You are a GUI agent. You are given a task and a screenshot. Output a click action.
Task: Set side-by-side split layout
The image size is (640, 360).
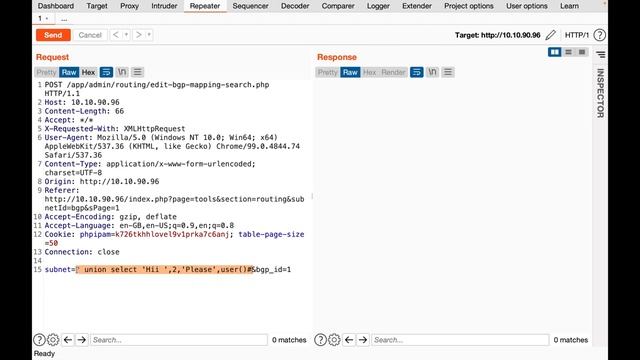[554, 52]
